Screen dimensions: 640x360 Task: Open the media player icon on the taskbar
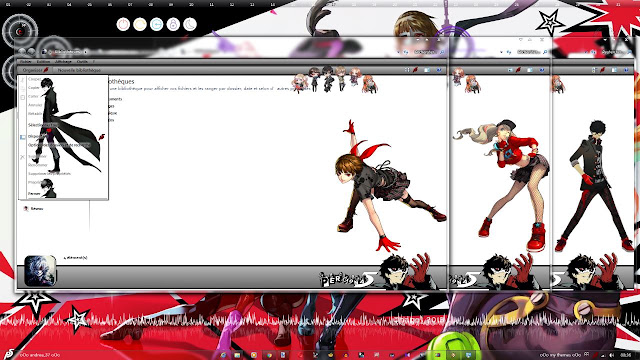[253, 355]
